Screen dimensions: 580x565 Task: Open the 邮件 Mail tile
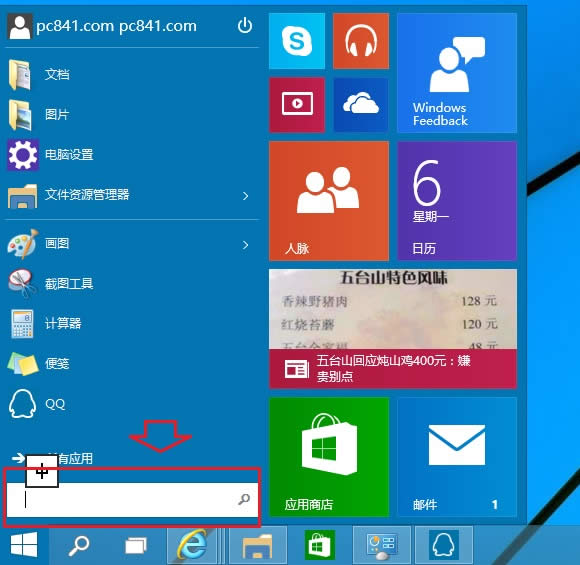[x=457, y=457]
